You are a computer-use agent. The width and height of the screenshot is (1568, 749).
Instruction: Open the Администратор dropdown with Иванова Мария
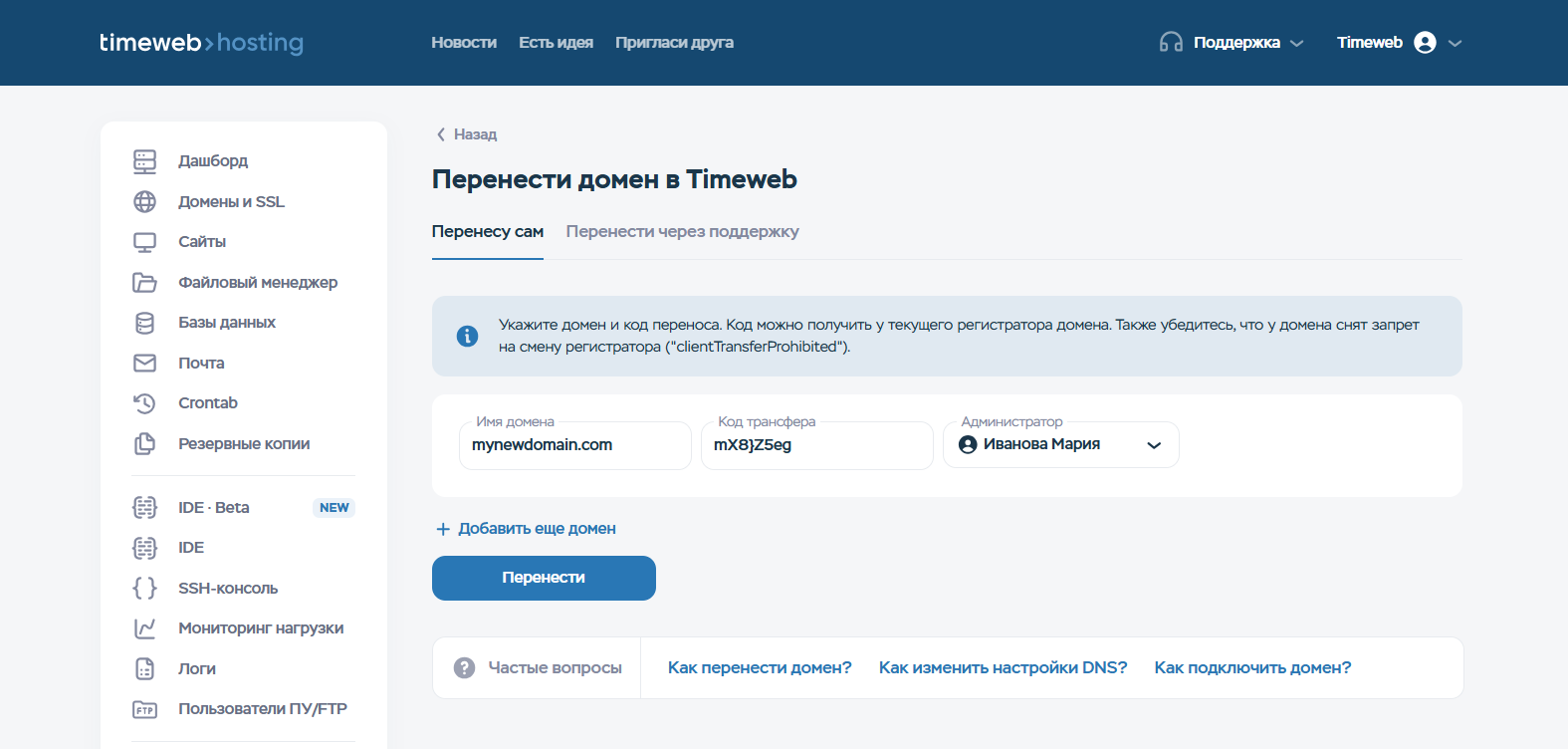[1061, 445]
